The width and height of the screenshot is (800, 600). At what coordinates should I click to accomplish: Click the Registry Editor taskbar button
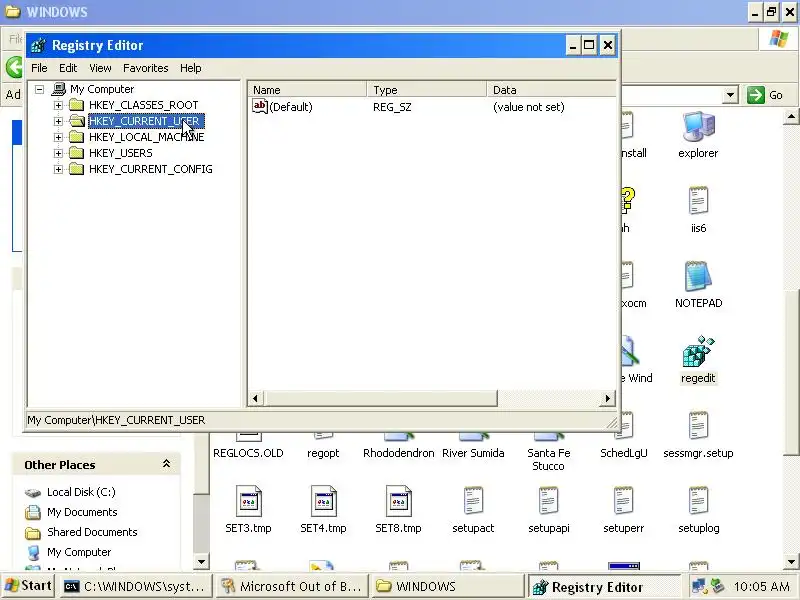click(x=604, y=587)
